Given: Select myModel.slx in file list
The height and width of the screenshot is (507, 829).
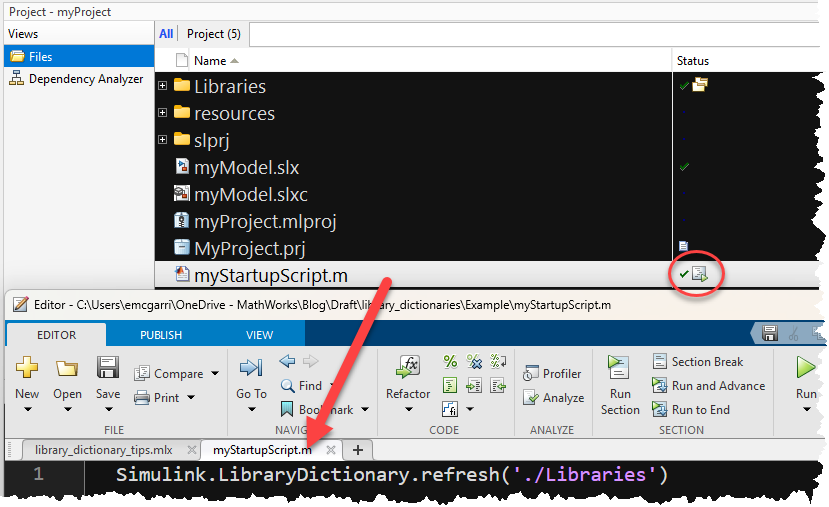Looking at the screenshot, I should (x=246, y=167).
